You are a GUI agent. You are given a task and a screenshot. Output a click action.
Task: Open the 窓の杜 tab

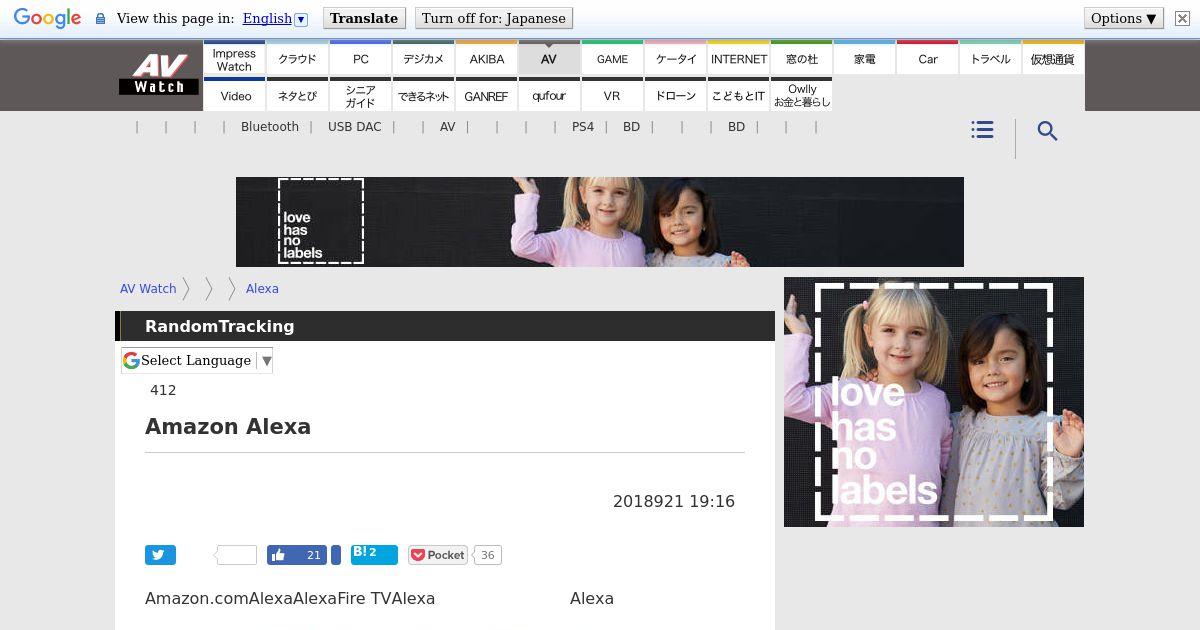tap(801, 59)
